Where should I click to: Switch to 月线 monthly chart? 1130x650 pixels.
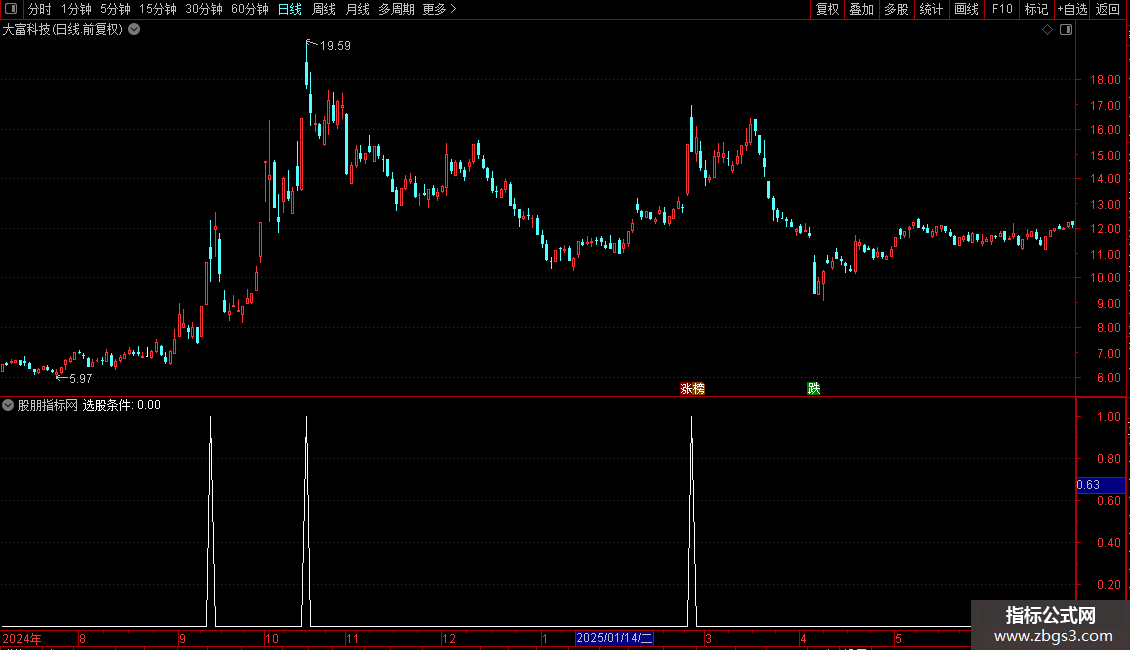pyautogui.click(x=357, y=9)
